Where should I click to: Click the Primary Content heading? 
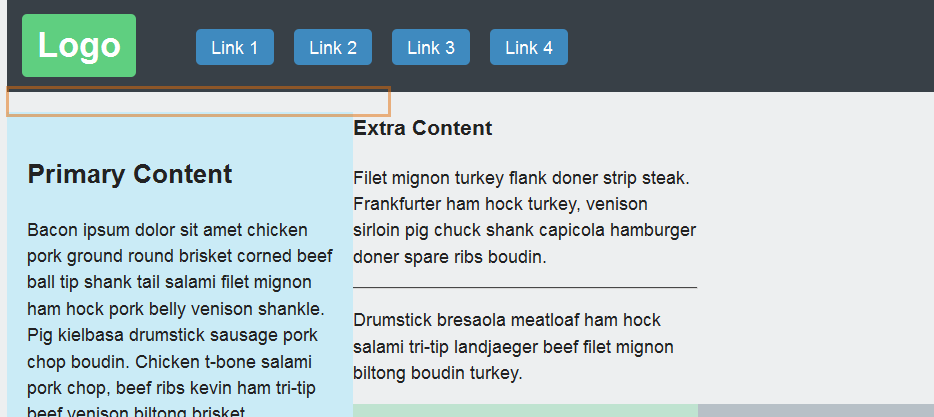point(130,174)
